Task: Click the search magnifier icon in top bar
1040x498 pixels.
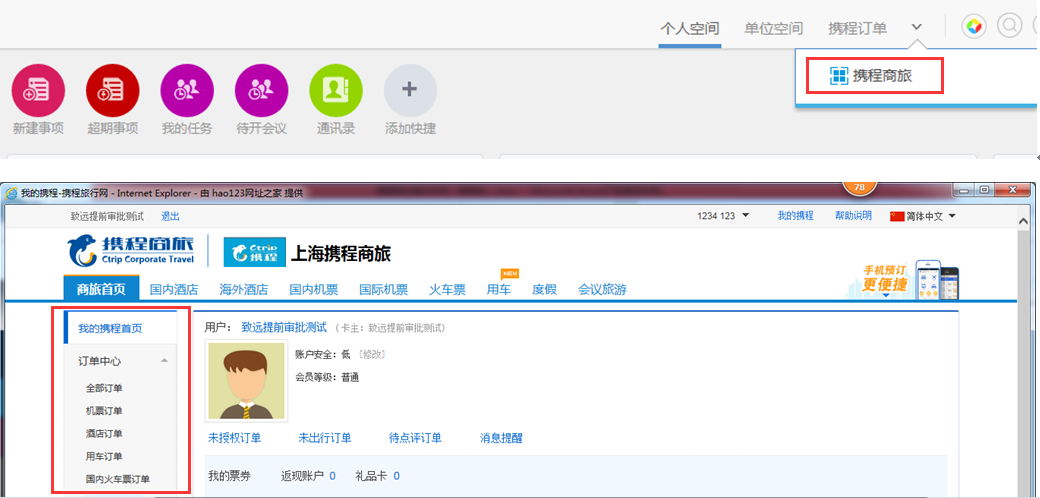Action: 1009,26
